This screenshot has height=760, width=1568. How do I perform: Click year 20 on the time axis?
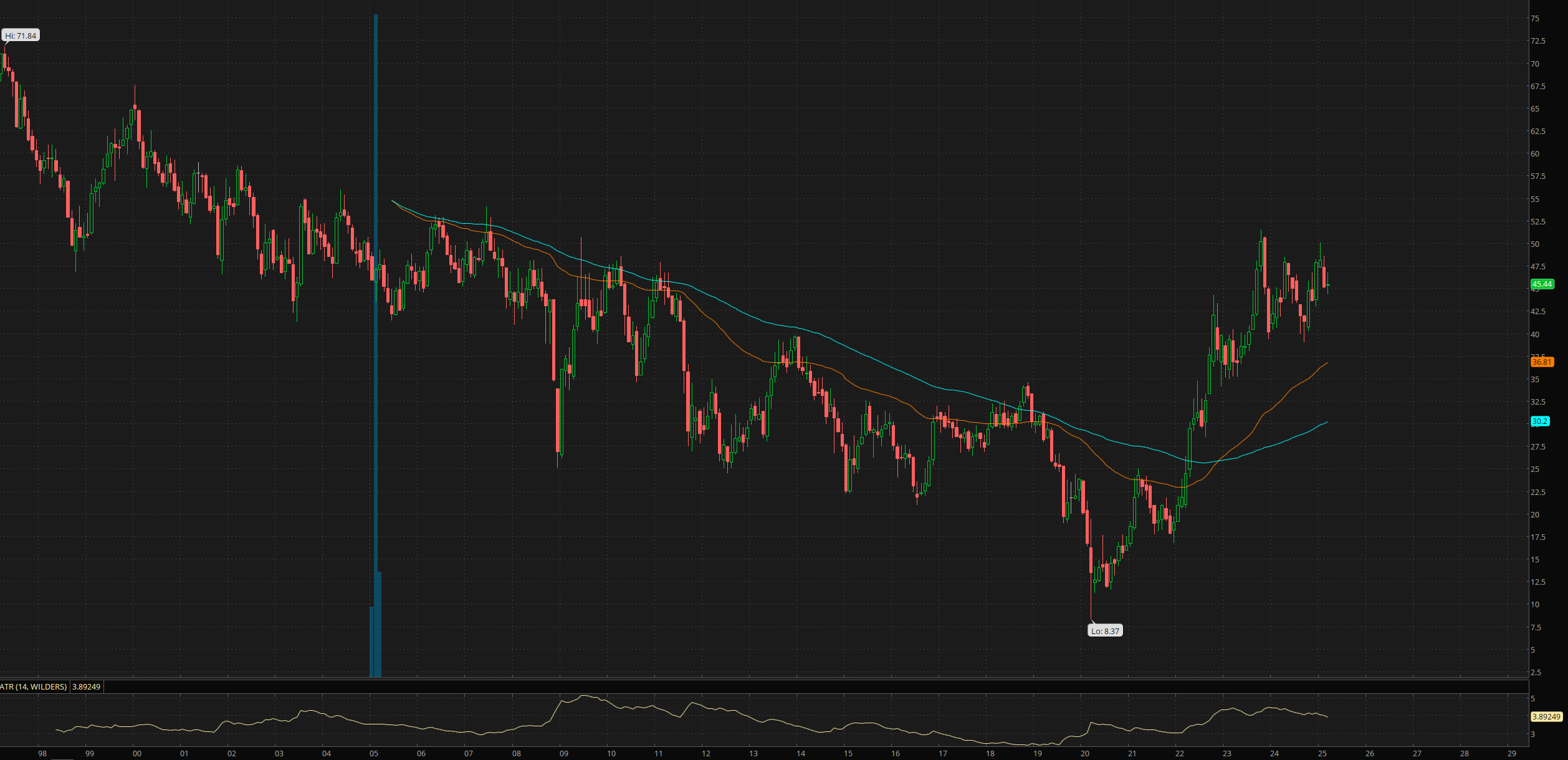1085,753
